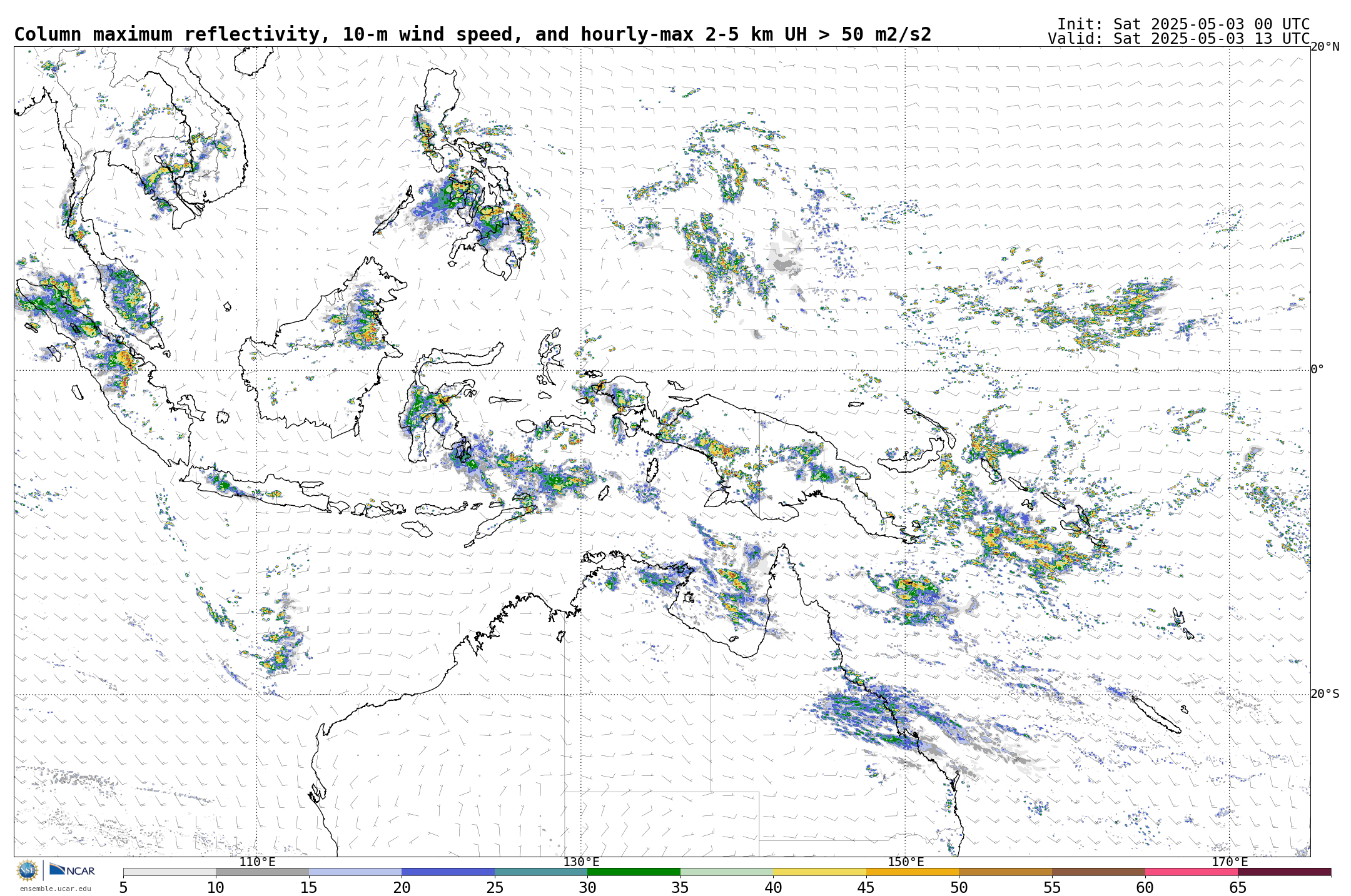Click the pale green 35-40 color swatch
This screenshot has height=896, width=1351.
click(x=727, y=872)
